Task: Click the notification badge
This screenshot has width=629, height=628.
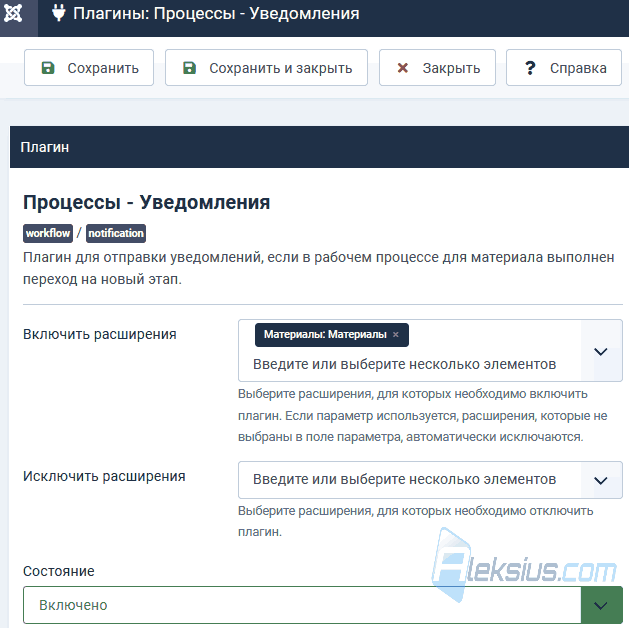Action: 116,233
